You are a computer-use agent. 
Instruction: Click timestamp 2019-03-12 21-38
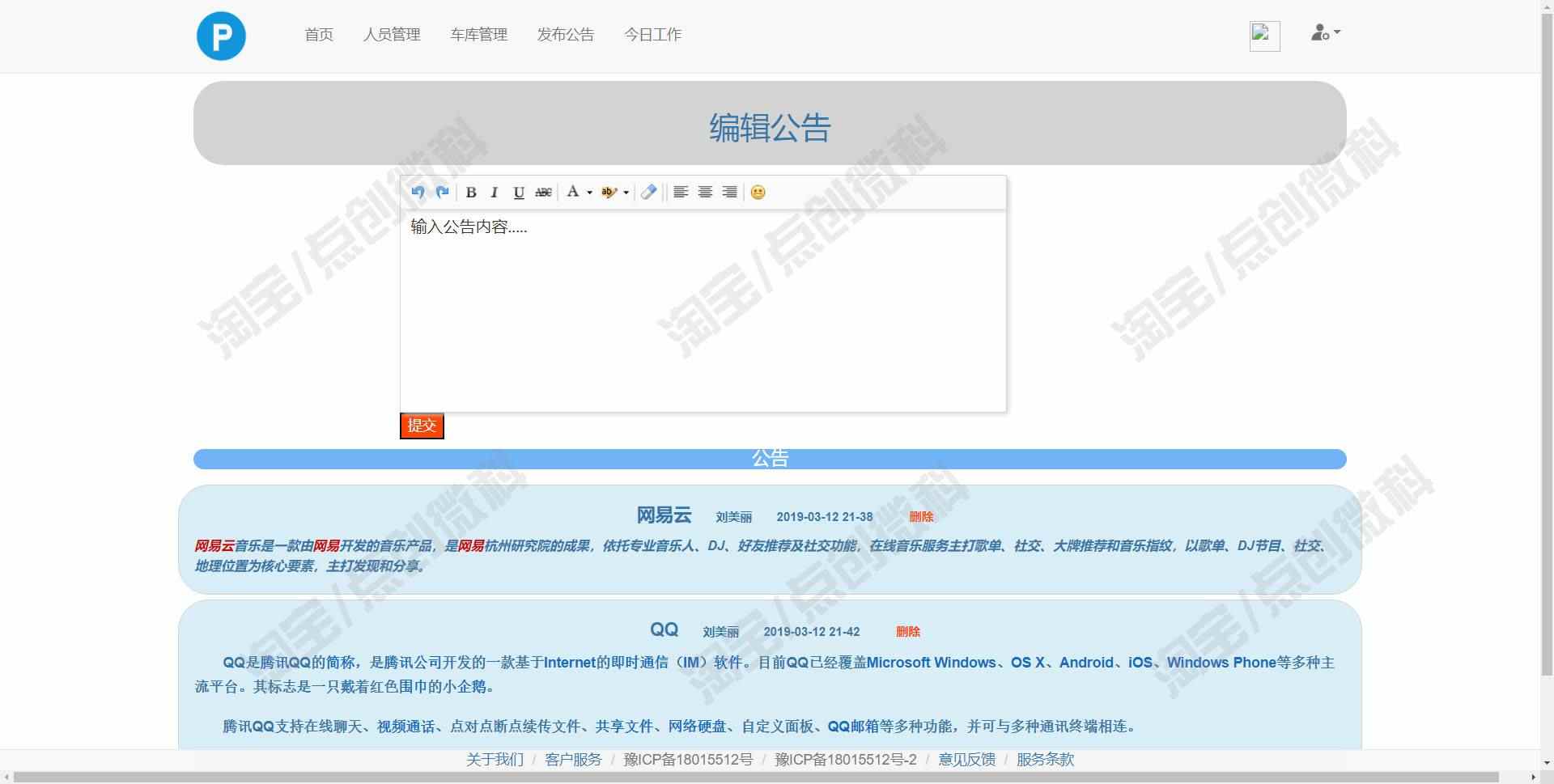pyautogui.click(x=825, y=517)
